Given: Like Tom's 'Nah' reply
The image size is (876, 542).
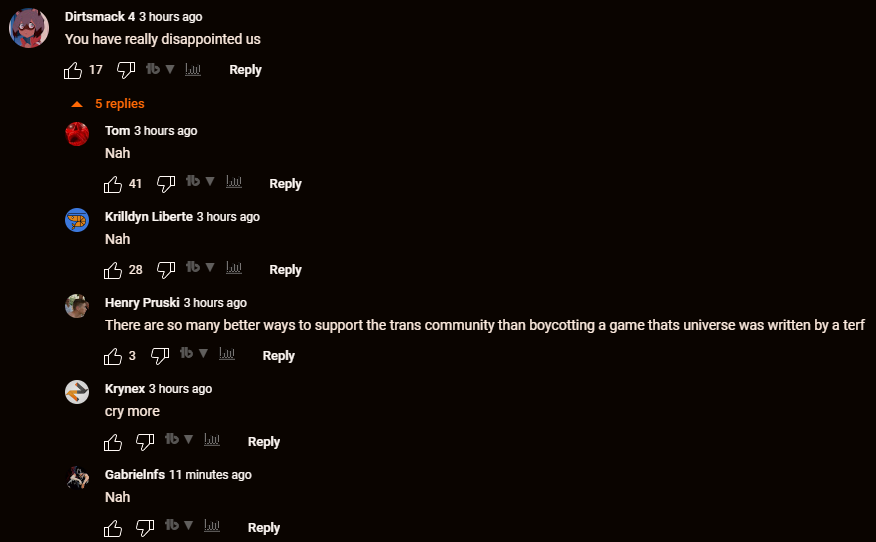Looking at the screenshot, I should click(113, 184).
